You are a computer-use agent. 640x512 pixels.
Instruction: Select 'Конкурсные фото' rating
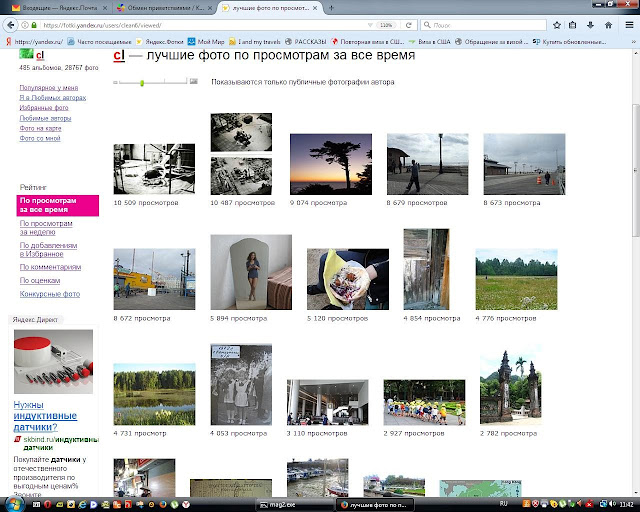tap(50, 294)
